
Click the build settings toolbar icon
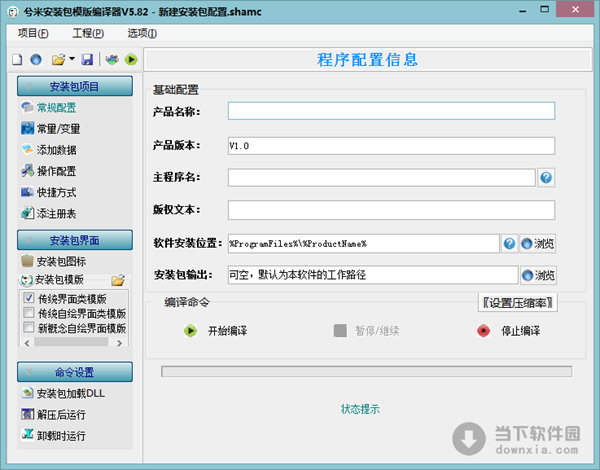click(x=112, y=59)
